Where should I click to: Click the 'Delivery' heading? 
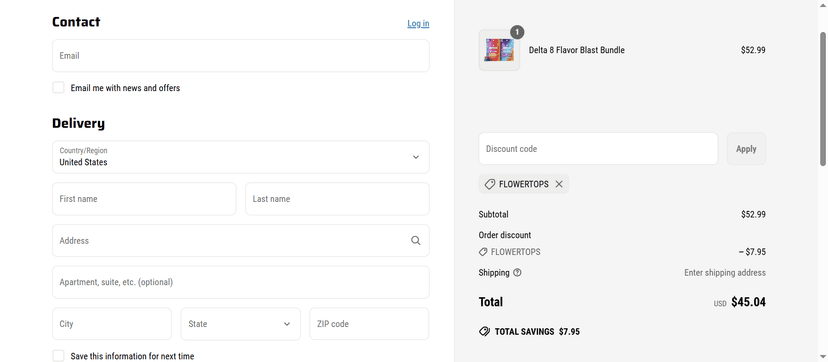coord(78,123)
